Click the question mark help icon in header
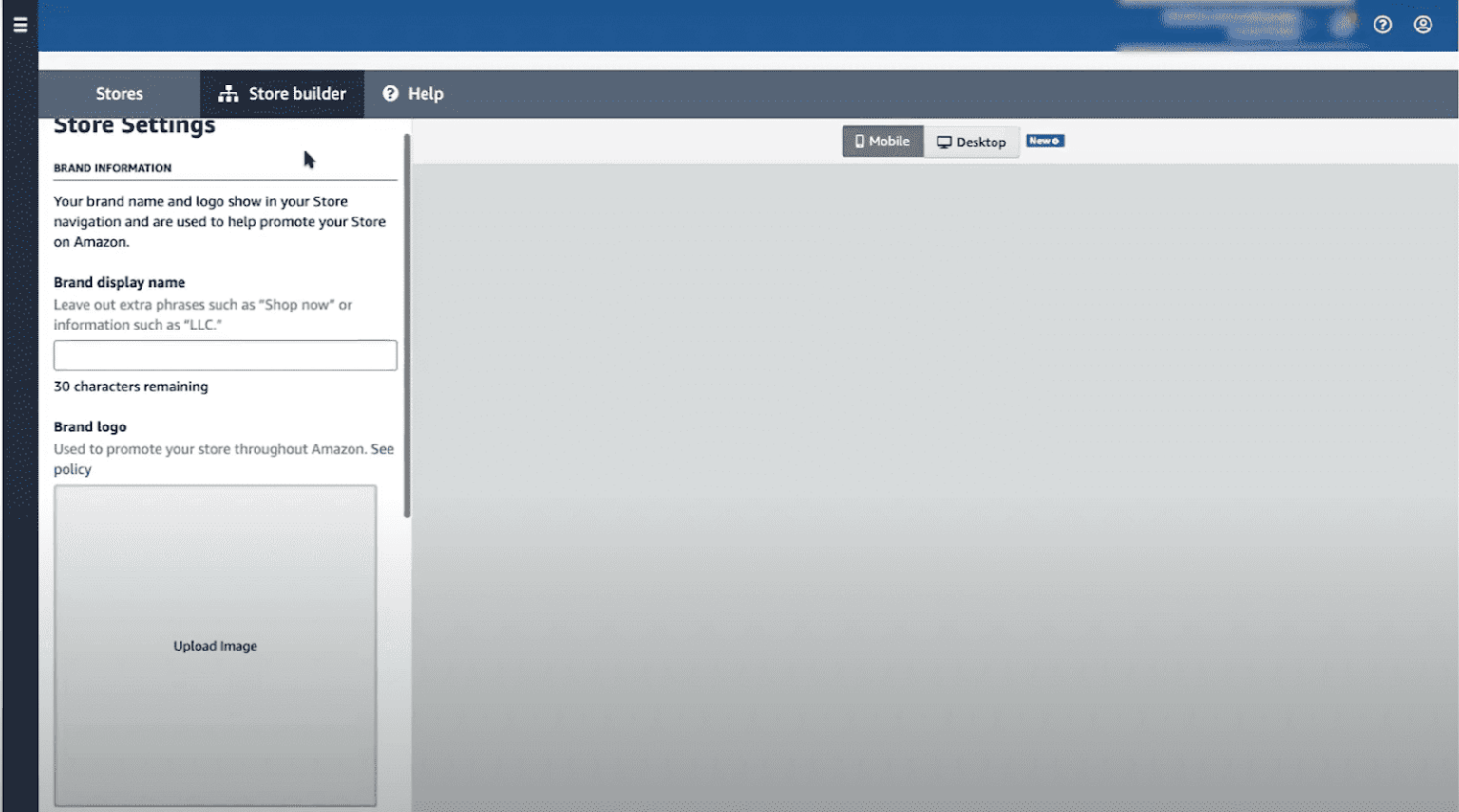The height and width of the screenshot is (812, 1459). click(x=1382, y=26)
